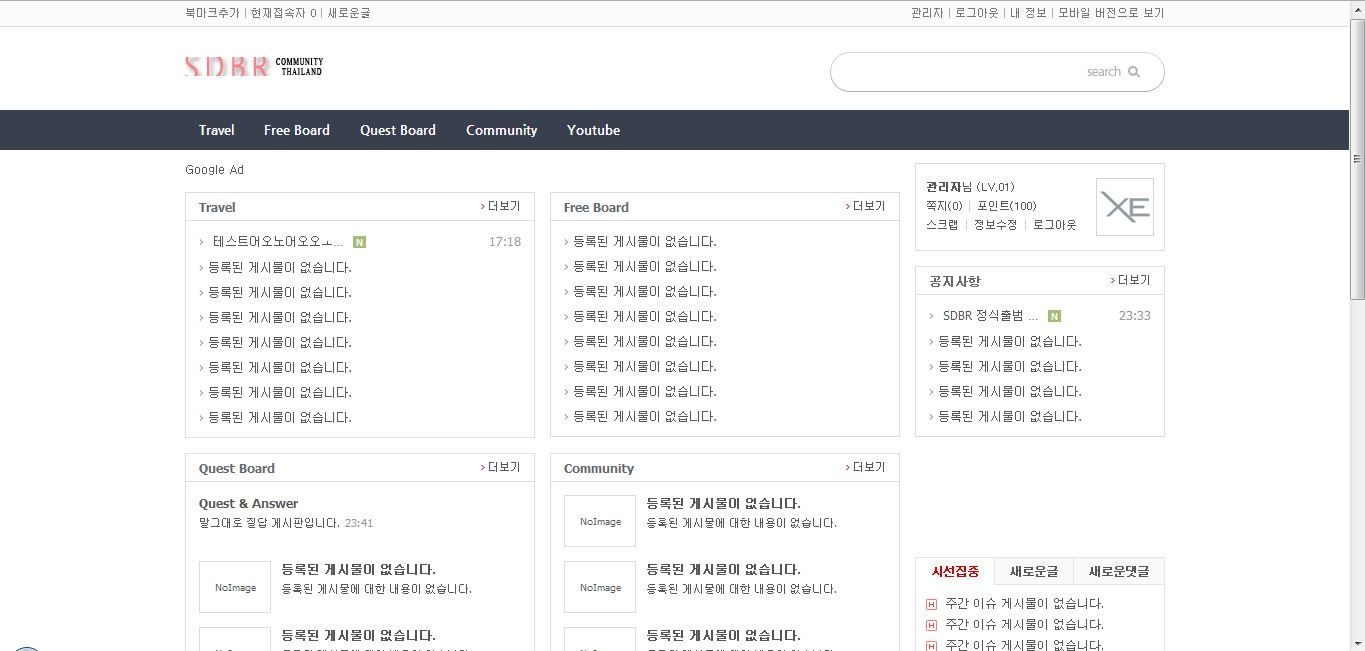
Task: Go to Youtube in navigation bar
Action: pyautogui.click(x=593, y=130)
